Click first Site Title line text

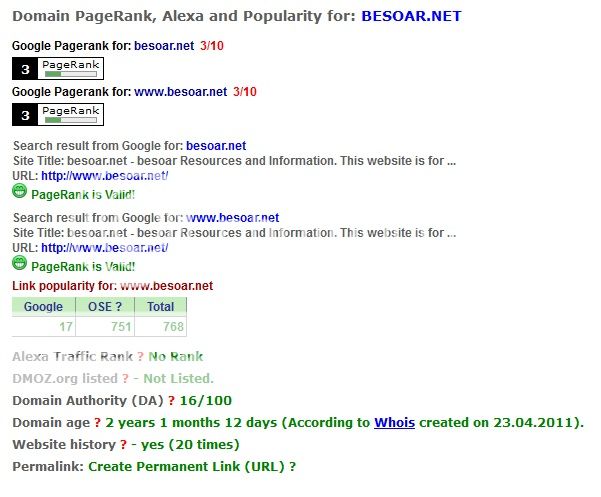[234, 161]
